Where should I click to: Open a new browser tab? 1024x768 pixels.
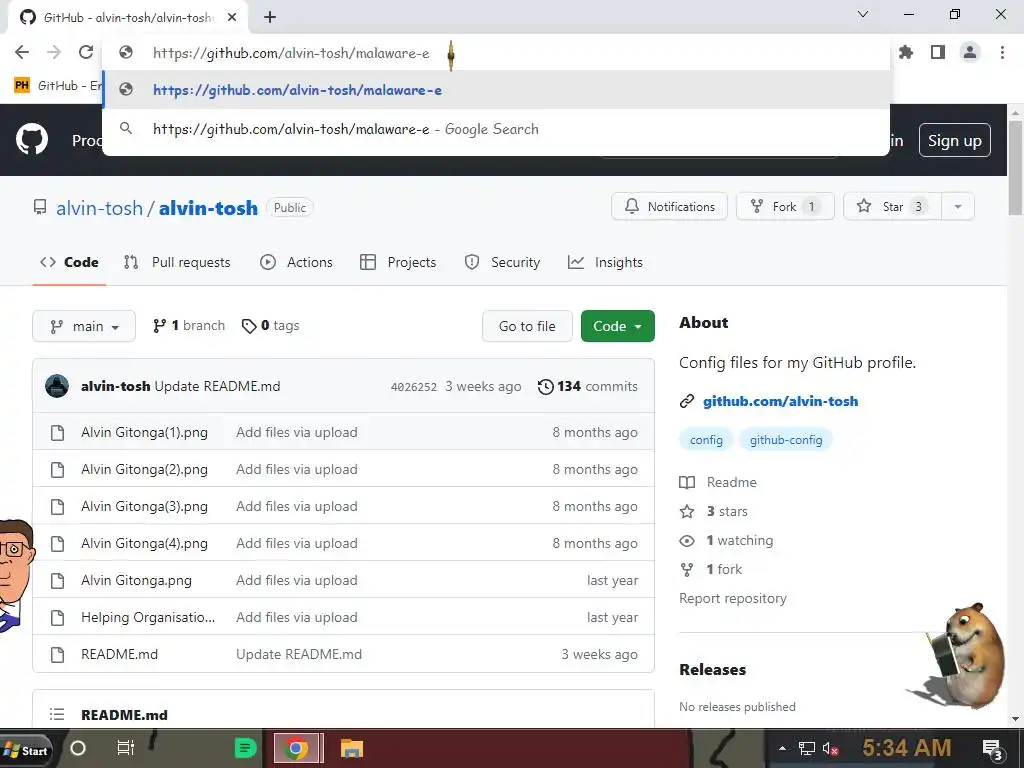[x=270, y=17]
